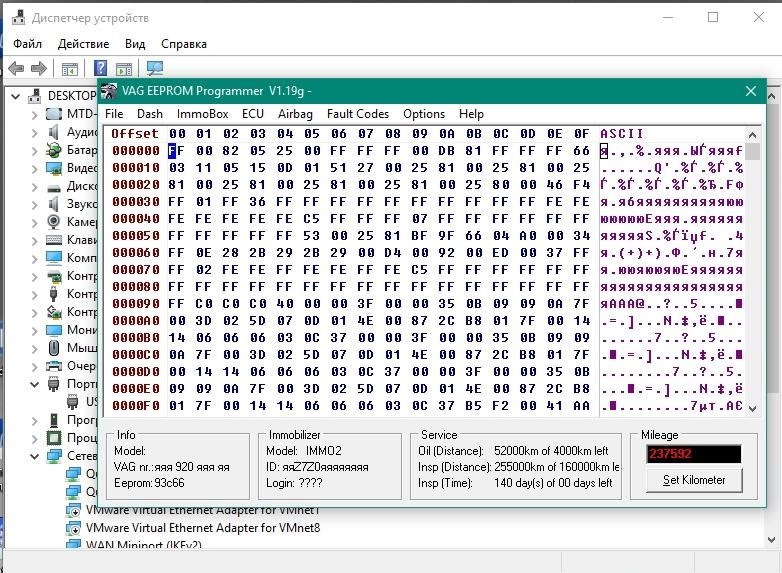Click Device Manager title bar icon
The height and width of the screenshot is (573, 782).
[x=18, y=17]
